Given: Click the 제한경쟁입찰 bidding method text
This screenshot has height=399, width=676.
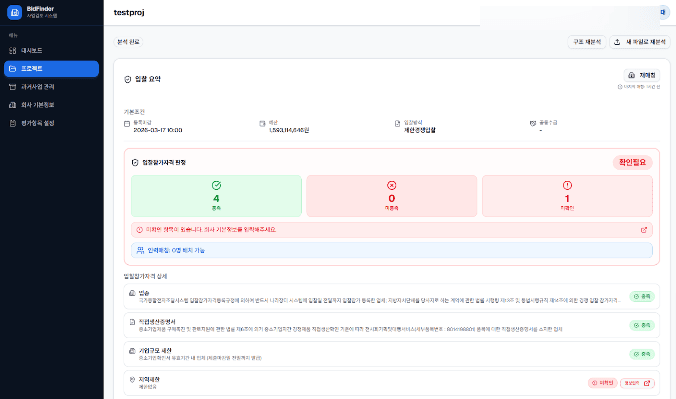Looking at the screenshot, I should tap(419, 130).
